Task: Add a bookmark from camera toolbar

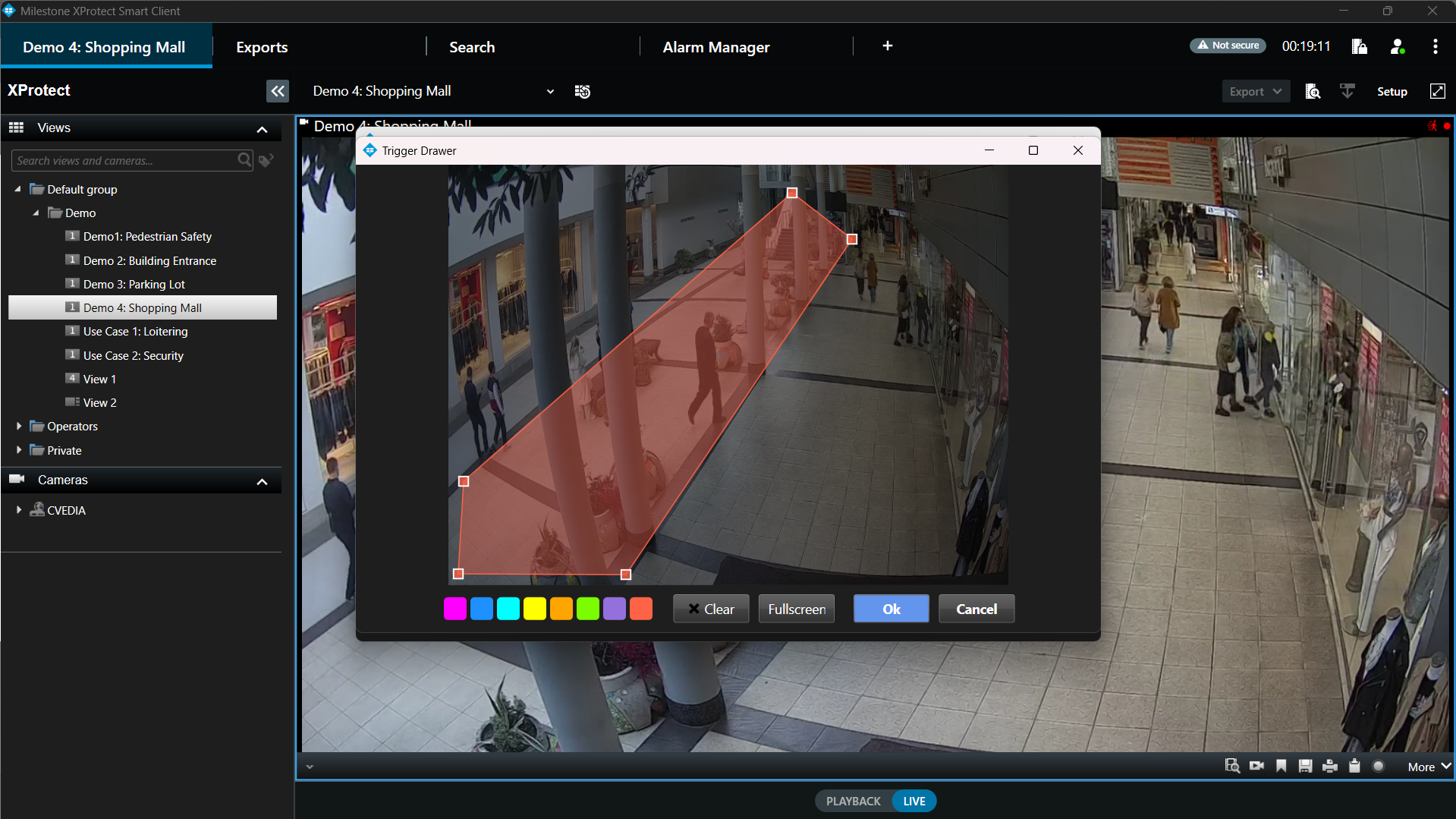Action: click(x=1281, y=766)
